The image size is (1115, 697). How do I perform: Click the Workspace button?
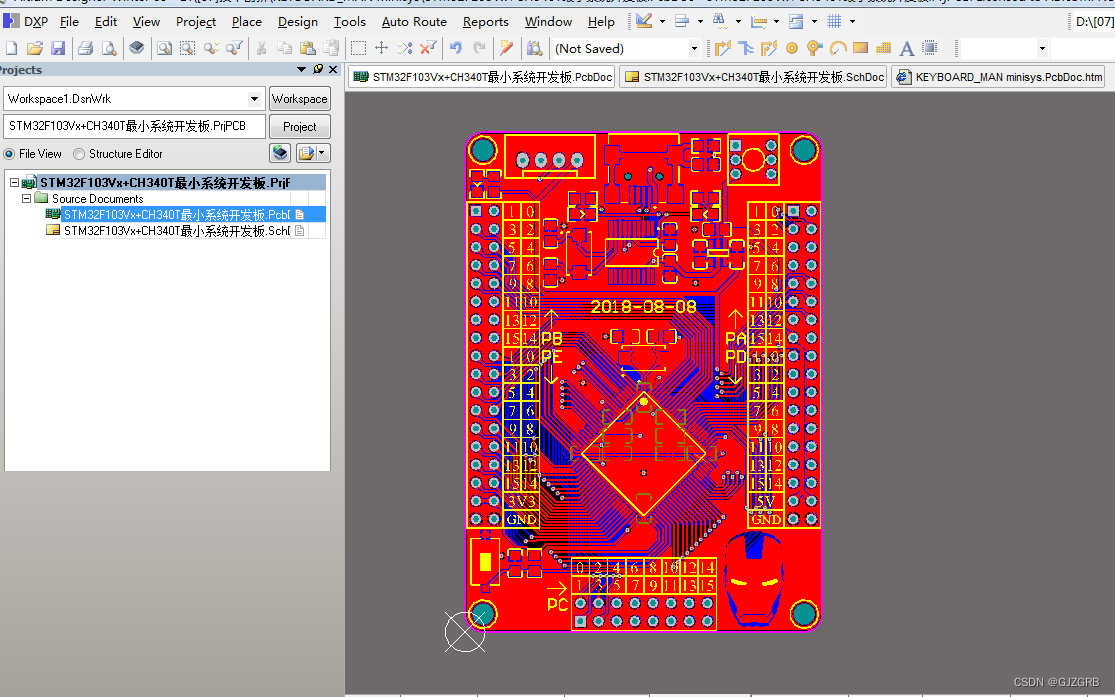pos(299,98)
